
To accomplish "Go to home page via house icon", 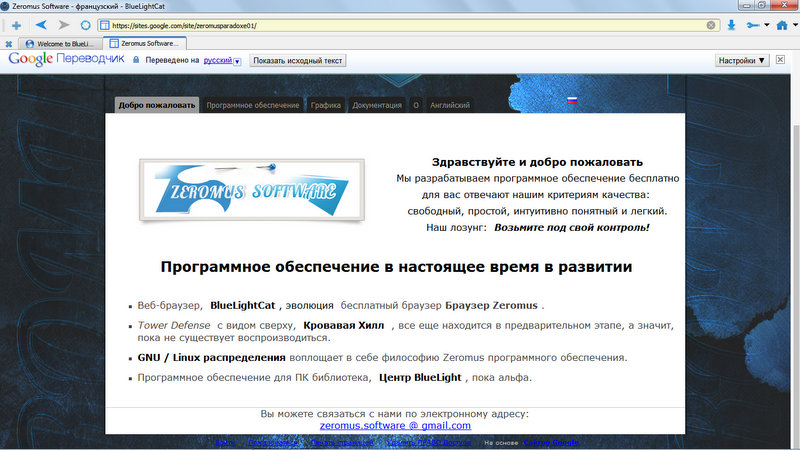I will point(782,25).
